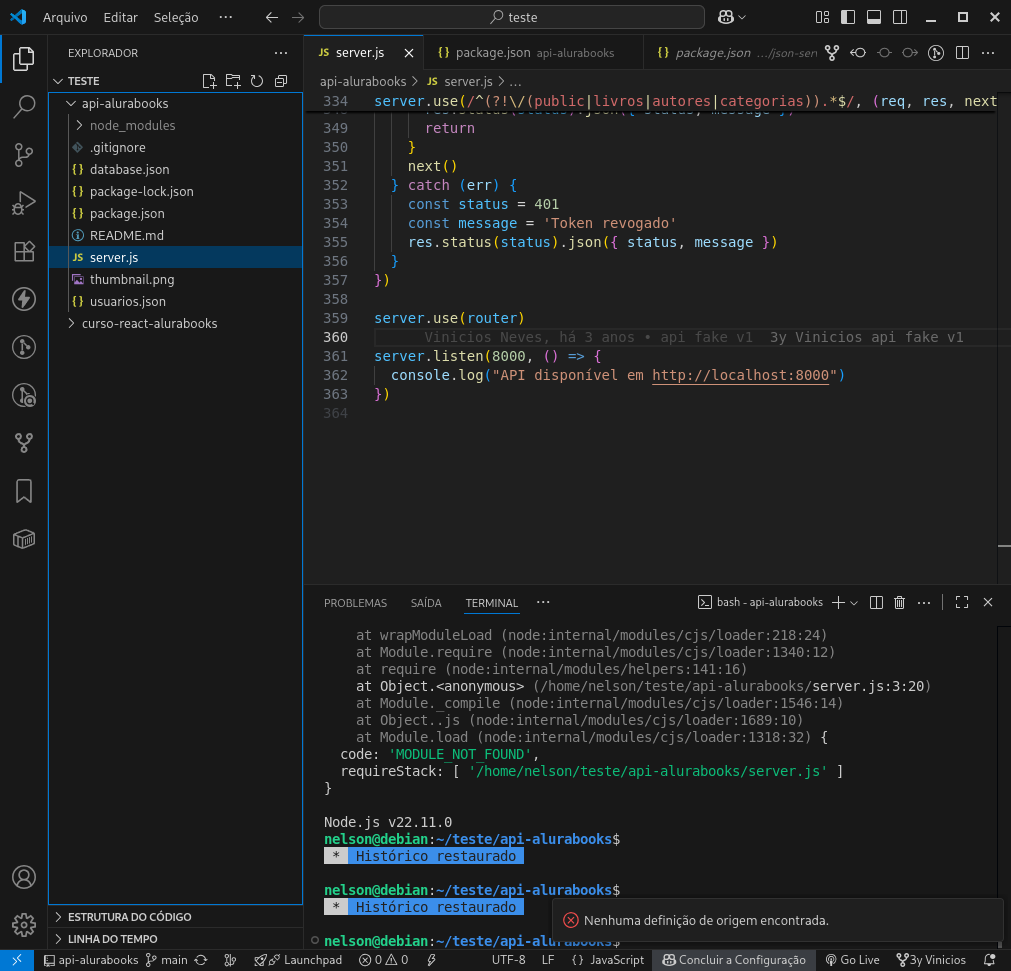The image size is (1011, 971).
Task: Click the 3y Vinicios blame status item
Action: pos(932,960)
